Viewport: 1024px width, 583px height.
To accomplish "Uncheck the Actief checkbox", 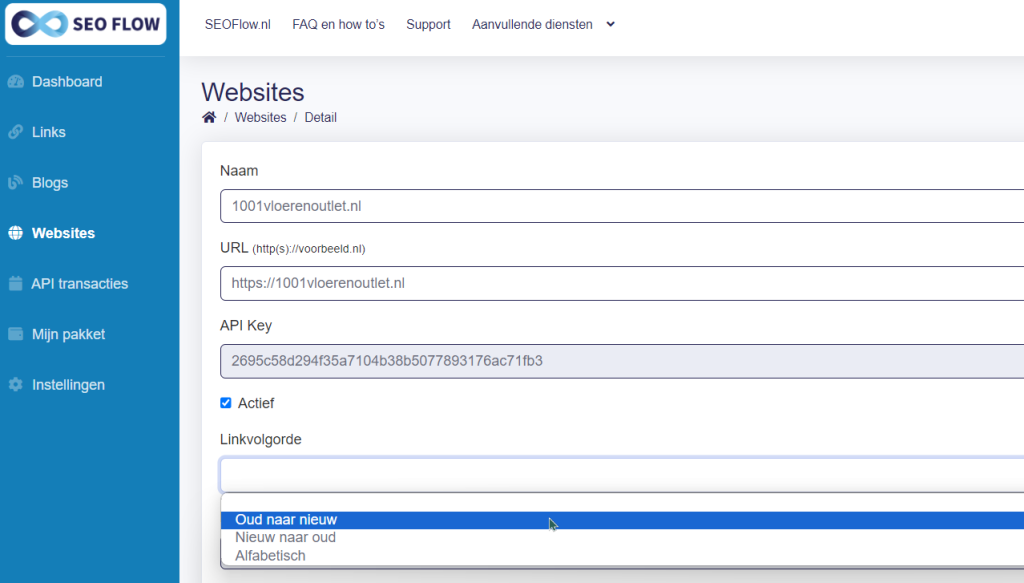I will pyautogui.click(x=226, y=403).
